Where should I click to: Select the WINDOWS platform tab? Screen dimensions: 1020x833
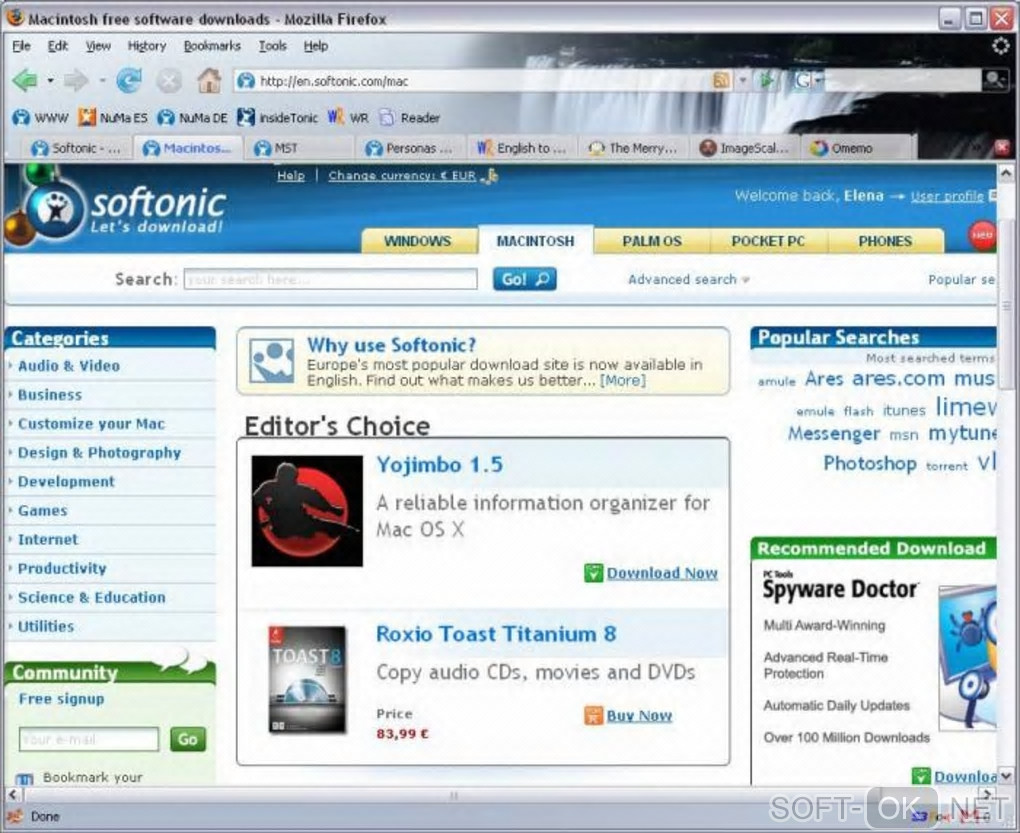[x=418, y=241]
